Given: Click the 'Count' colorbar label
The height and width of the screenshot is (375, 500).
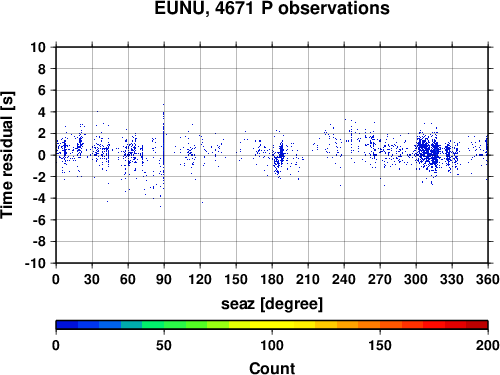Looking at the screenshot, I should point(272,368).
